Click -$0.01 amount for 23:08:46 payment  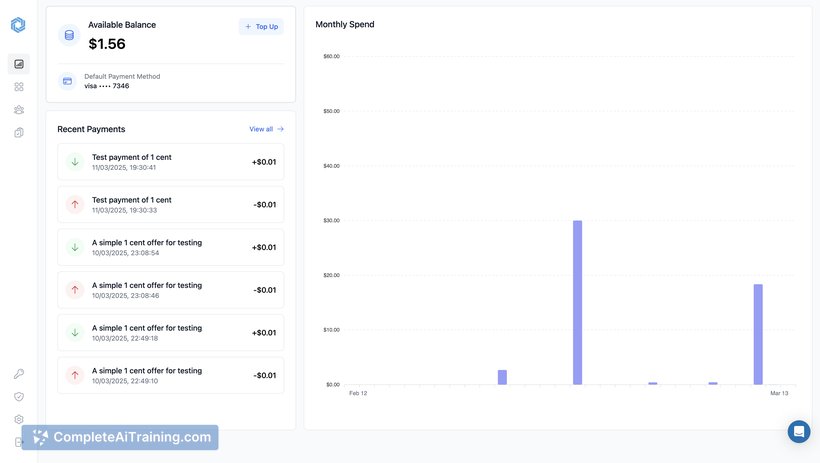265,290
